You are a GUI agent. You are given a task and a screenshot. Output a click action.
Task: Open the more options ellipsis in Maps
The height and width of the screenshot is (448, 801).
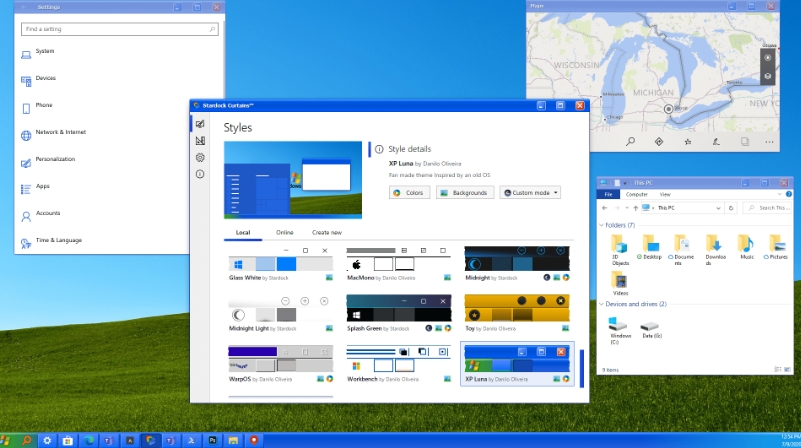pyautogui.click(x=769, y=142)
